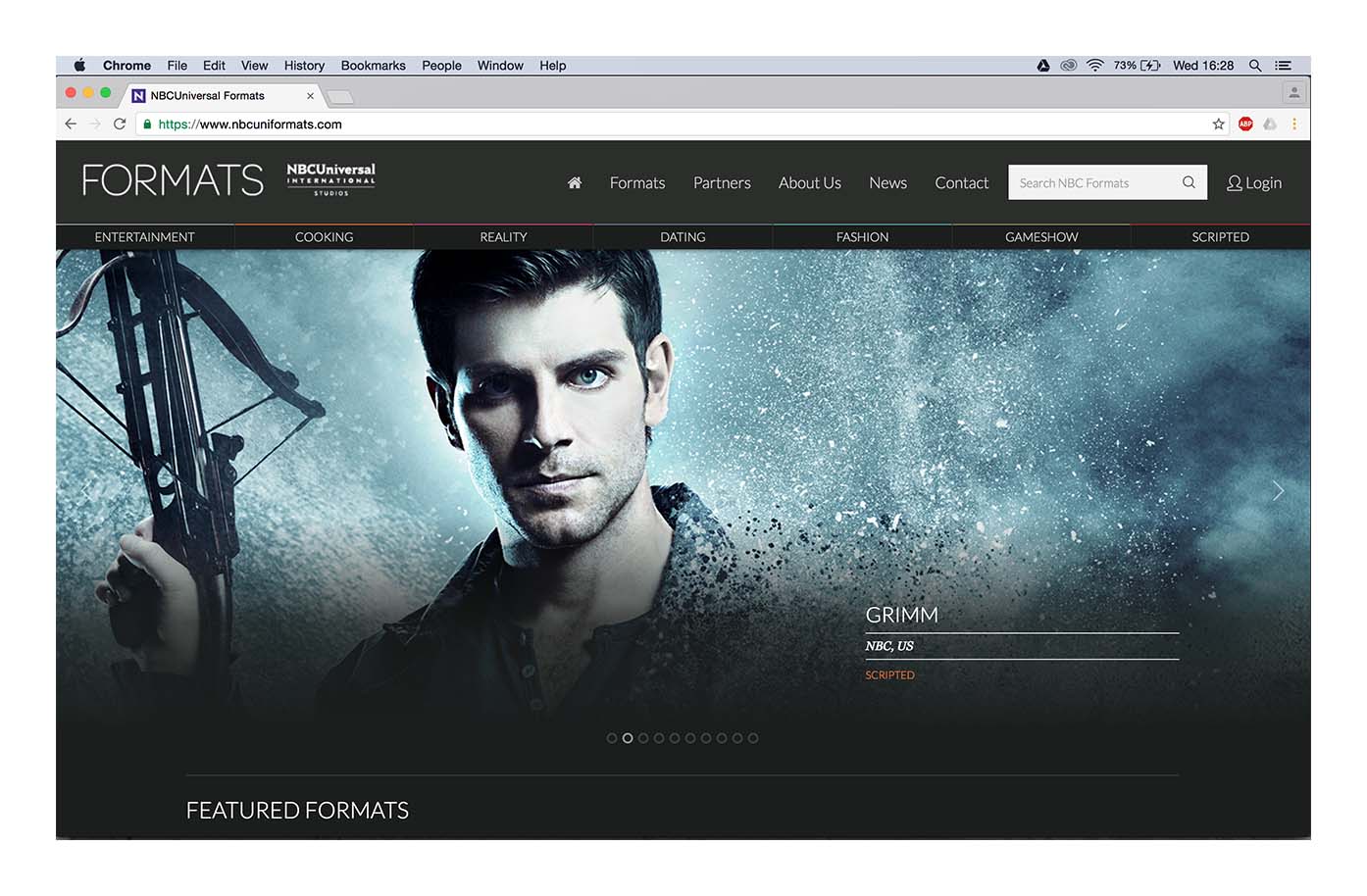1367x896 pixels.
Task: Go to the About Us page
Action: [810, 183]
